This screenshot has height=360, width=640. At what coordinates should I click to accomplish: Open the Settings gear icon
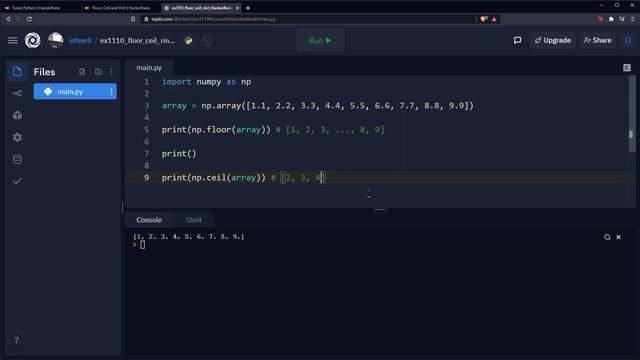click(17, 137)
